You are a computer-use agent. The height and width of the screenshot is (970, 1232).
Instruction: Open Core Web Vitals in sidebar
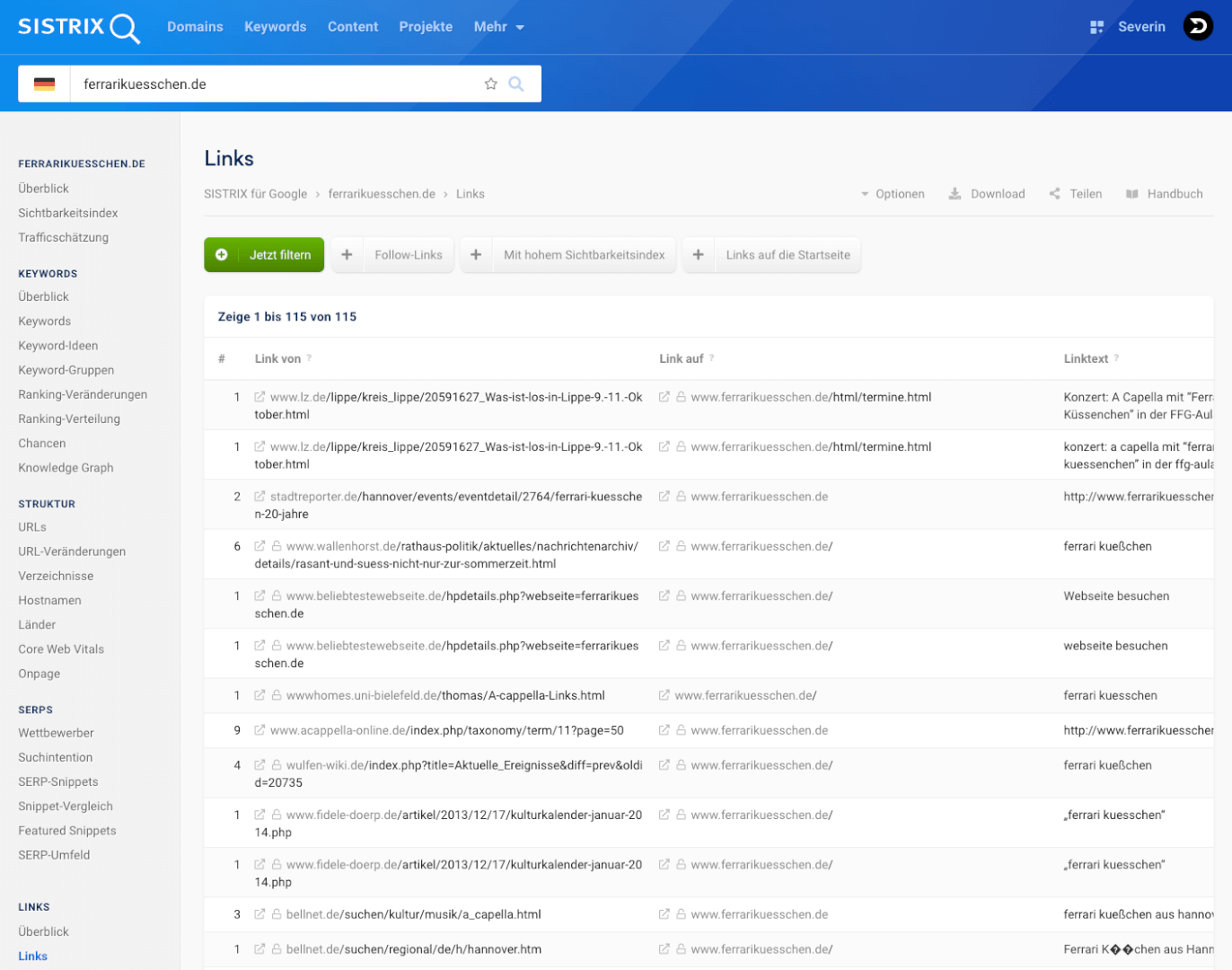point(61,649)
